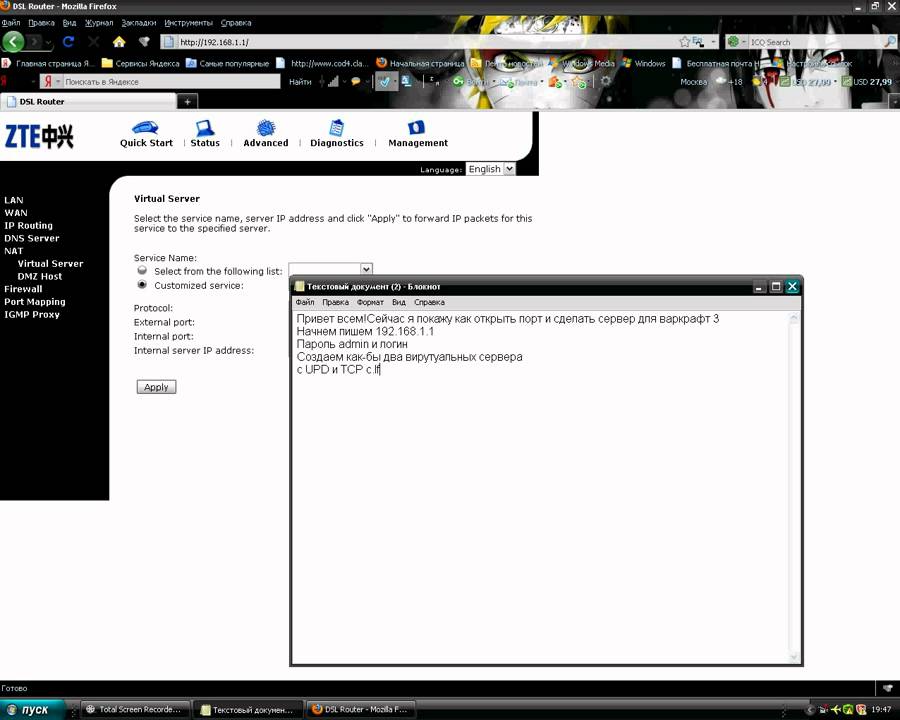Open a new tab with plus button
This screenshot has width=900, height=720.
point(187,102)
